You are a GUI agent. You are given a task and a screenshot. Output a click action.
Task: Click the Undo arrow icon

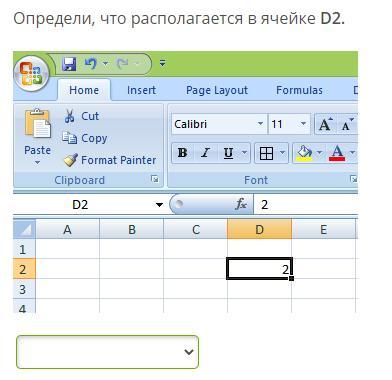(x=90, y=63)
